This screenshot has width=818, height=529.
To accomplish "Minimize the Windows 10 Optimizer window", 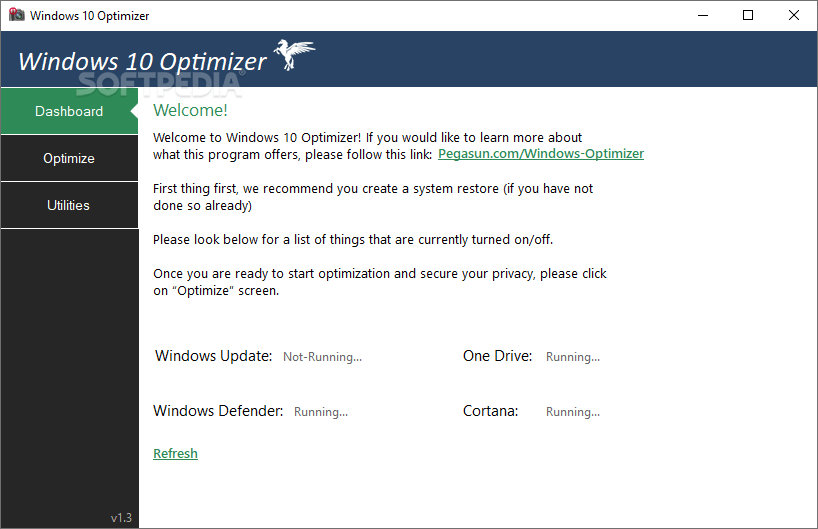I will point(703,15).
